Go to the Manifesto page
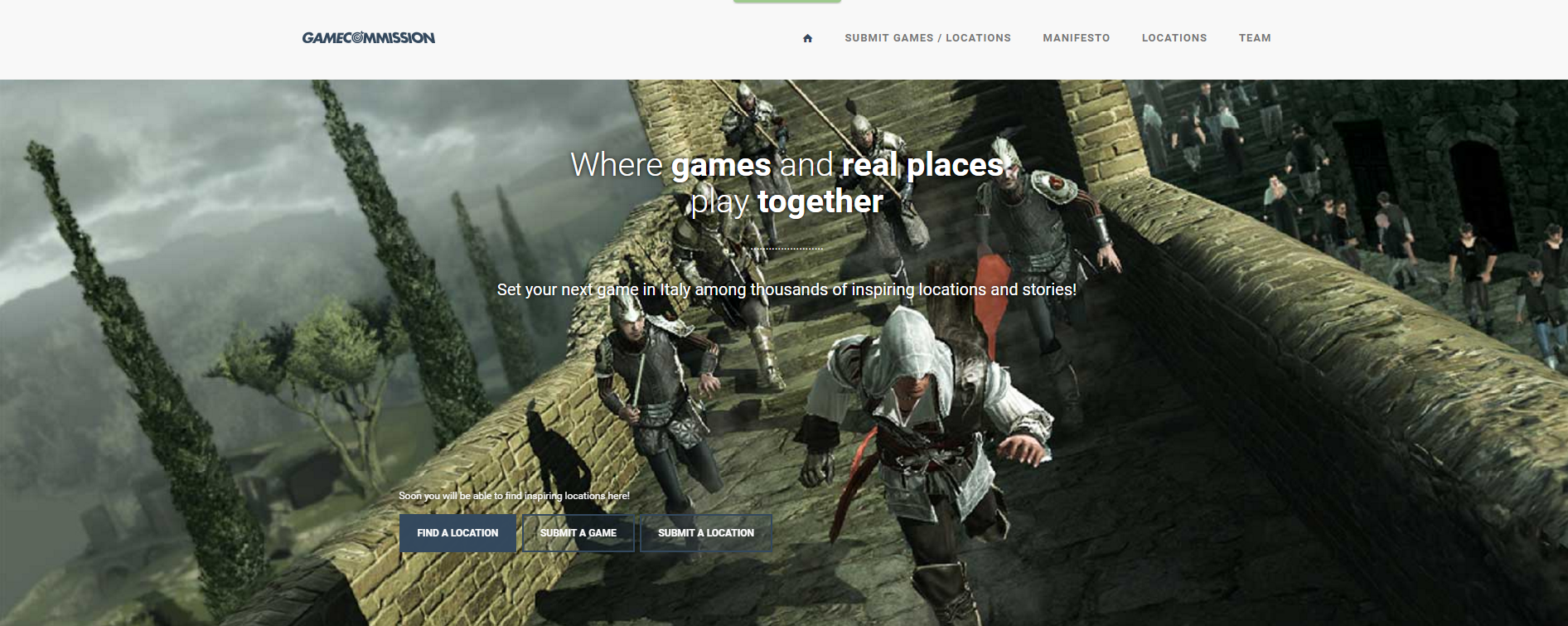This screenshot has width=1568, height=626. click(1076, 38)
